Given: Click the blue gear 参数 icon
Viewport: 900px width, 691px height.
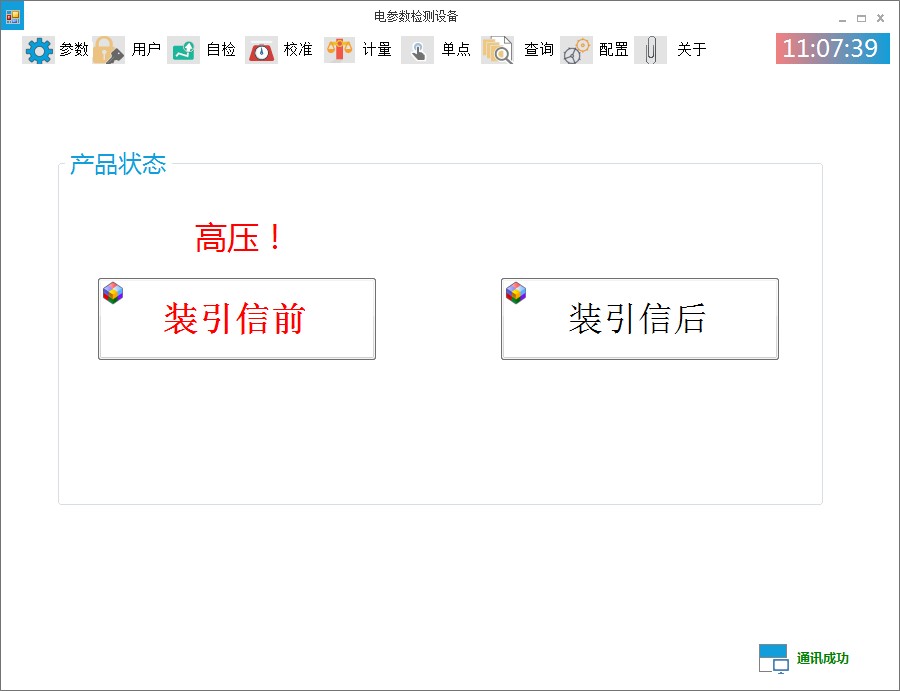Looking at the screenshot, I should [39, 50].
